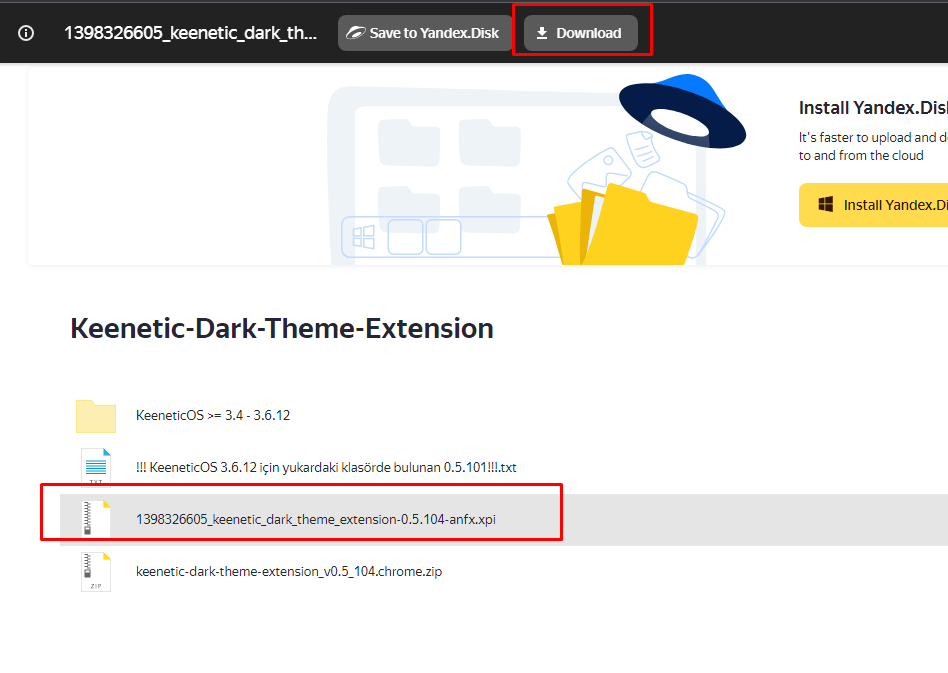Select the TXT file icon
948x673 pixels.
96,467
